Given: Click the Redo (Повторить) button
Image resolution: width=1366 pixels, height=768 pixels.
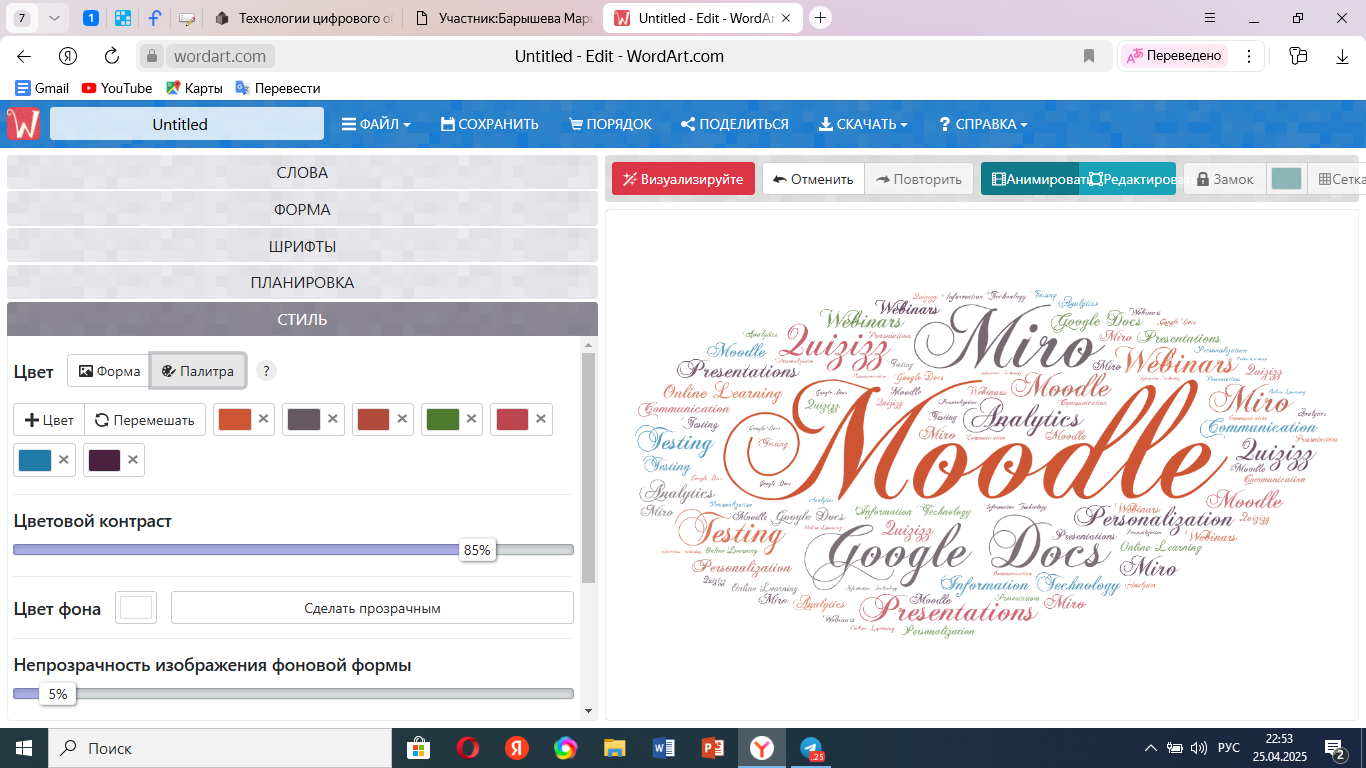Looking at the screenshot, I should point(919,179).
